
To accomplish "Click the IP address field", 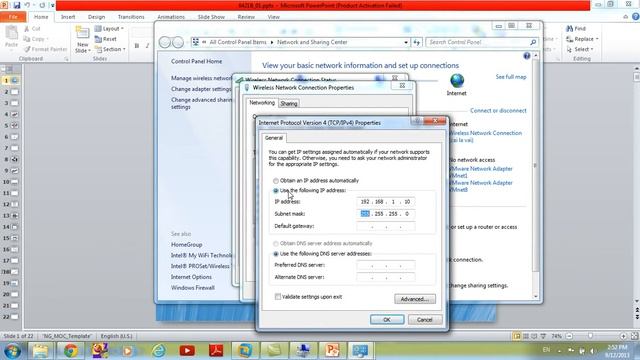I will pos(386,202).
